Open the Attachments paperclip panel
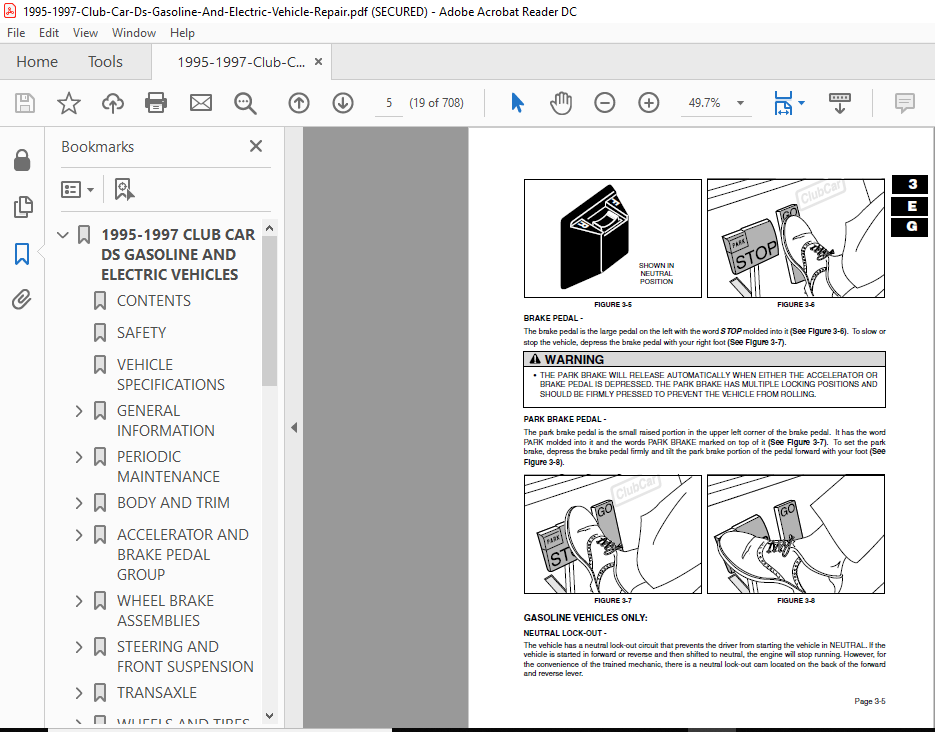The height and width of the screenshot is (732, 935). (x=22, y=299)
